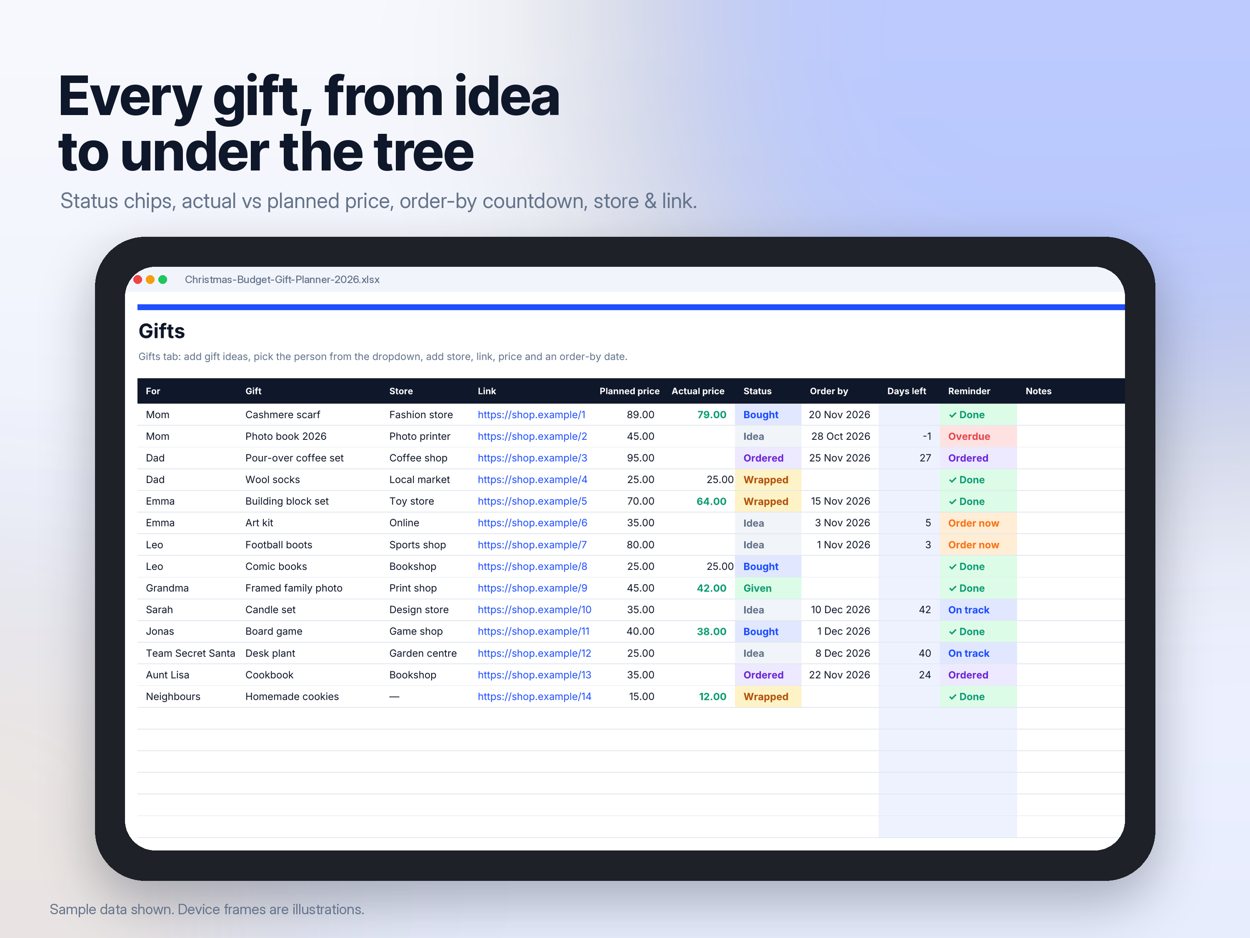Select the 'Notes' column header
The width and height of the screenshot is (1250, 938).
(1038, 391)
